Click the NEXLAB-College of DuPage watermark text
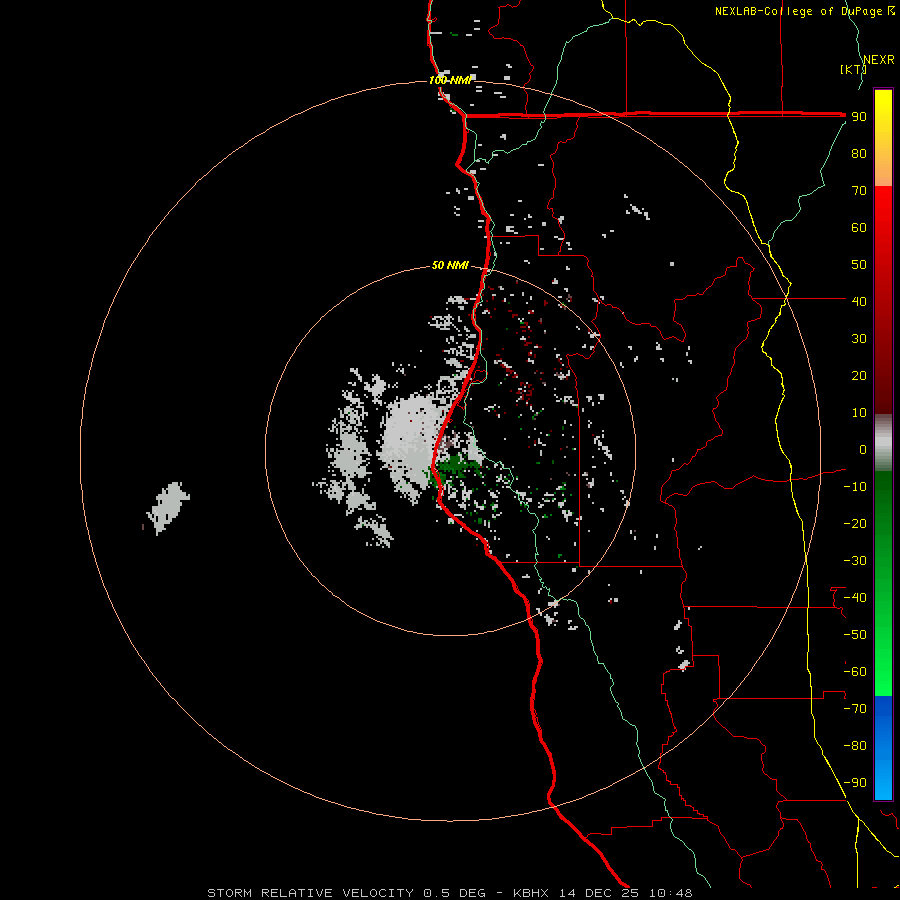The width and height of the screenshot is (900, 900). 804,11
